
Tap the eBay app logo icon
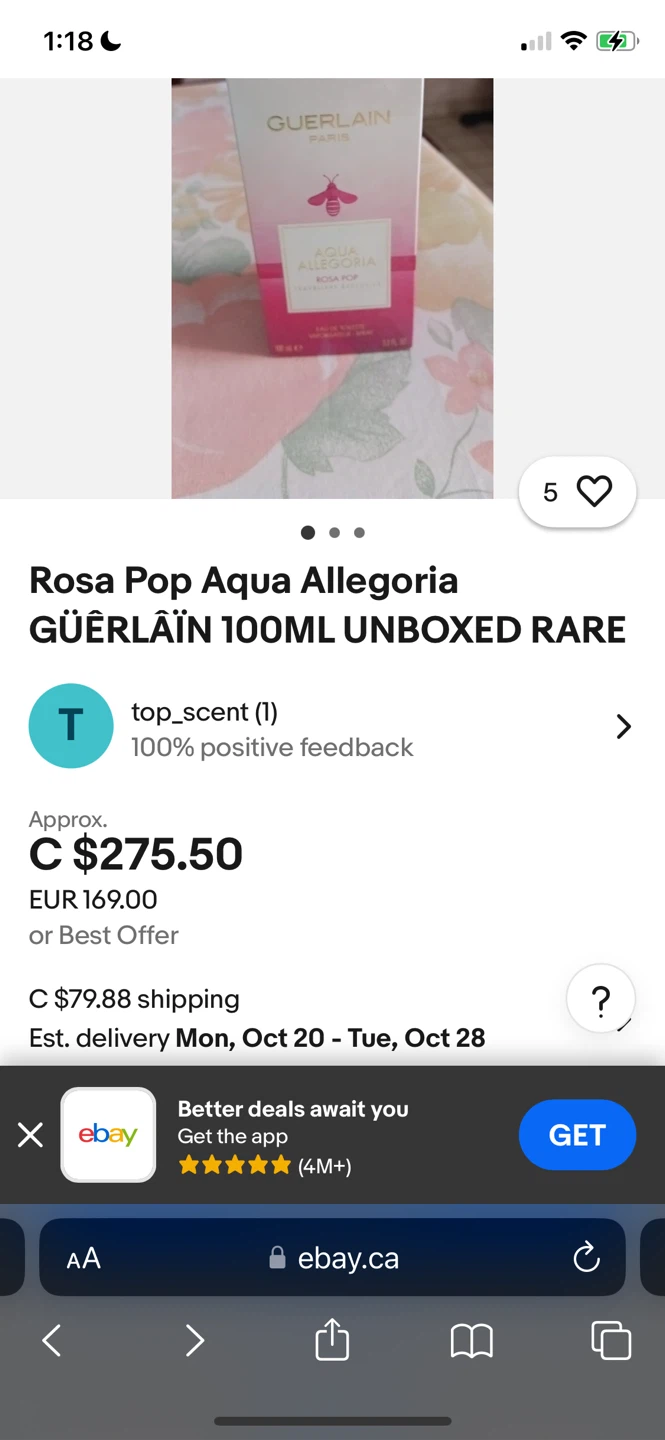coord(108,1135)
